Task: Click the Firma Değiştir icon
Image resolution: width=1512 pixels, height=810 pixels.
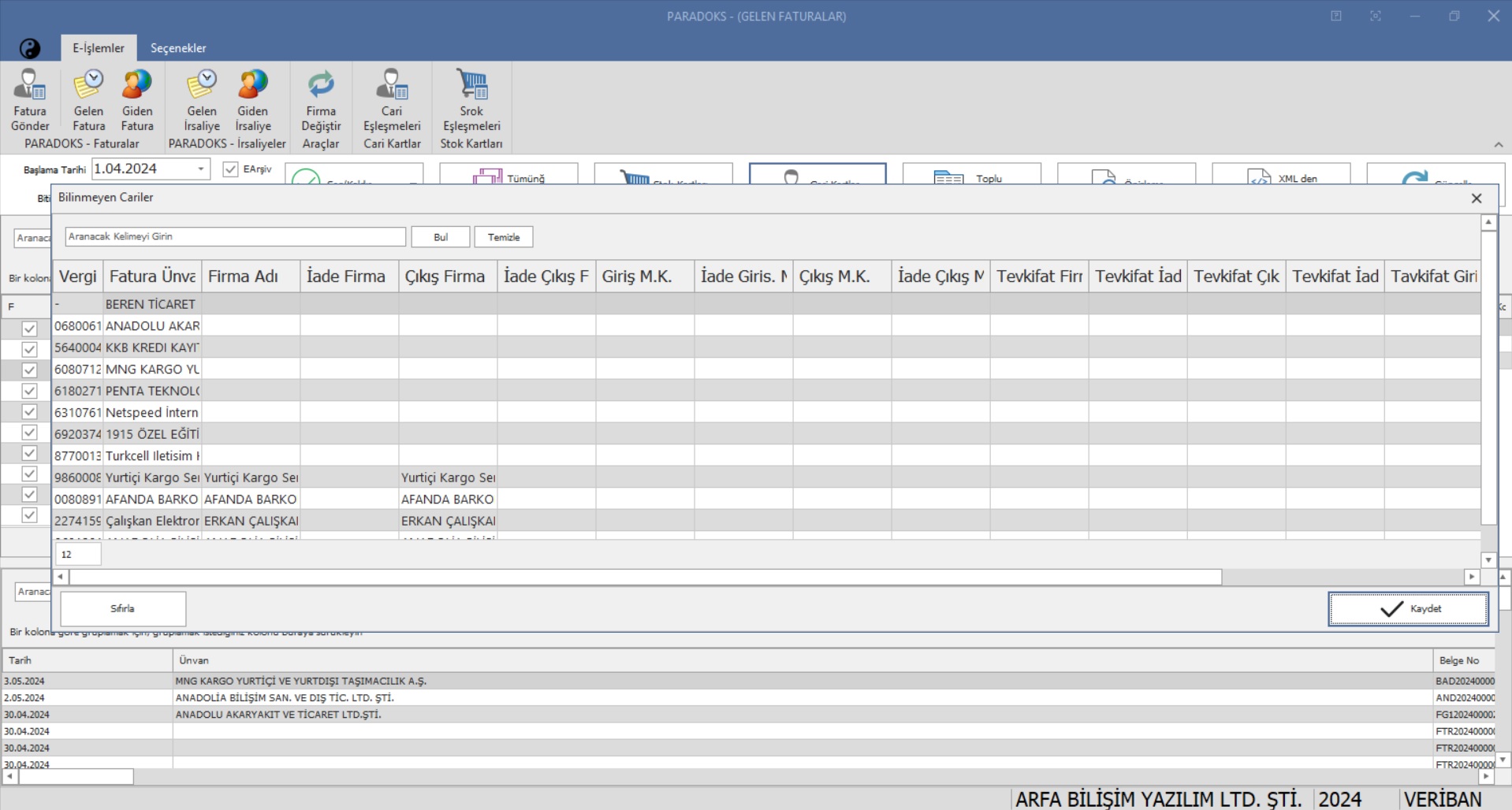Action: [x=321, y=100]
